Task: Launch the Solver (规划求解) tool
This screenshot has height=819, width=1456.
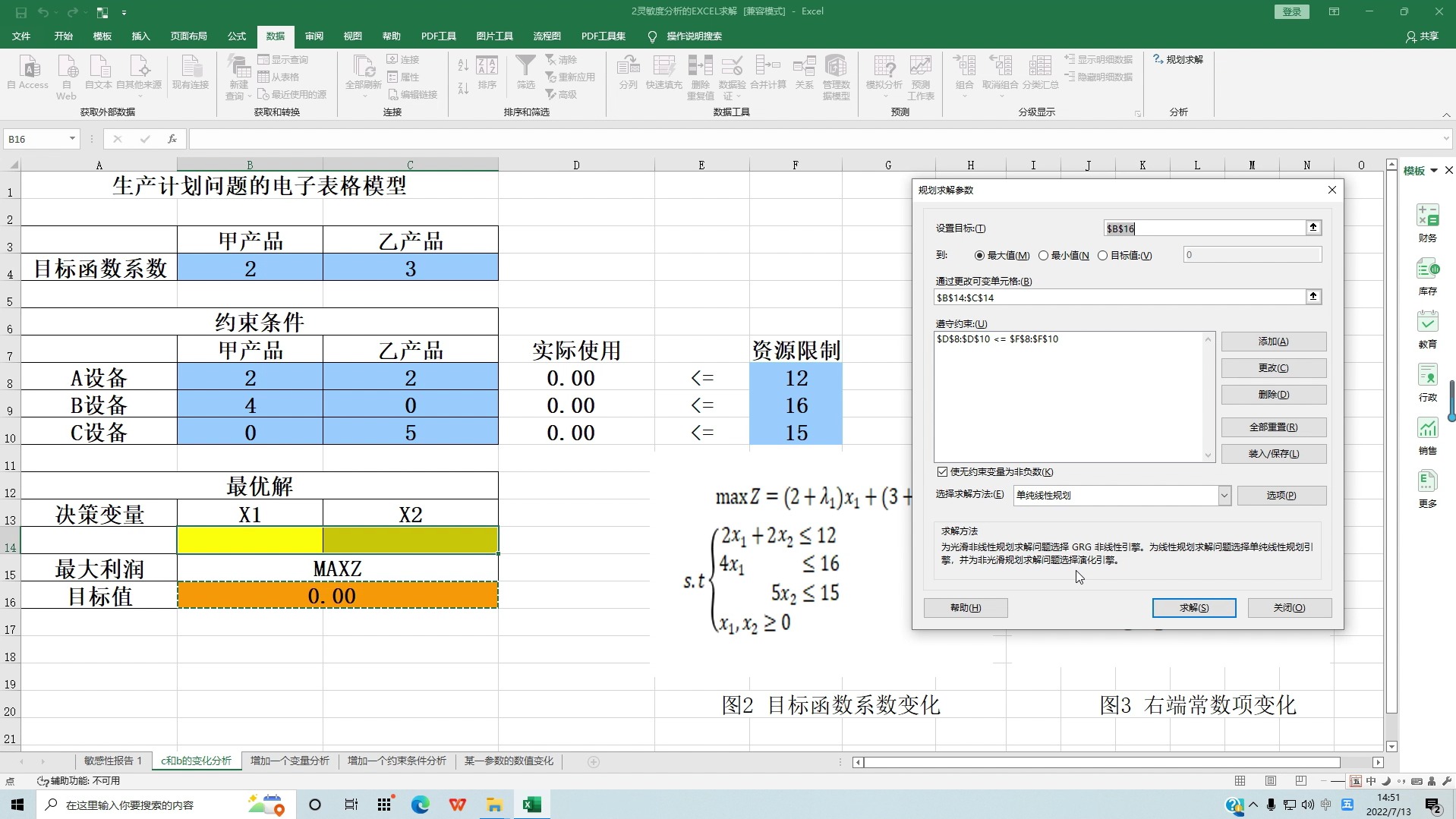Action: [x=1178, y=58]
